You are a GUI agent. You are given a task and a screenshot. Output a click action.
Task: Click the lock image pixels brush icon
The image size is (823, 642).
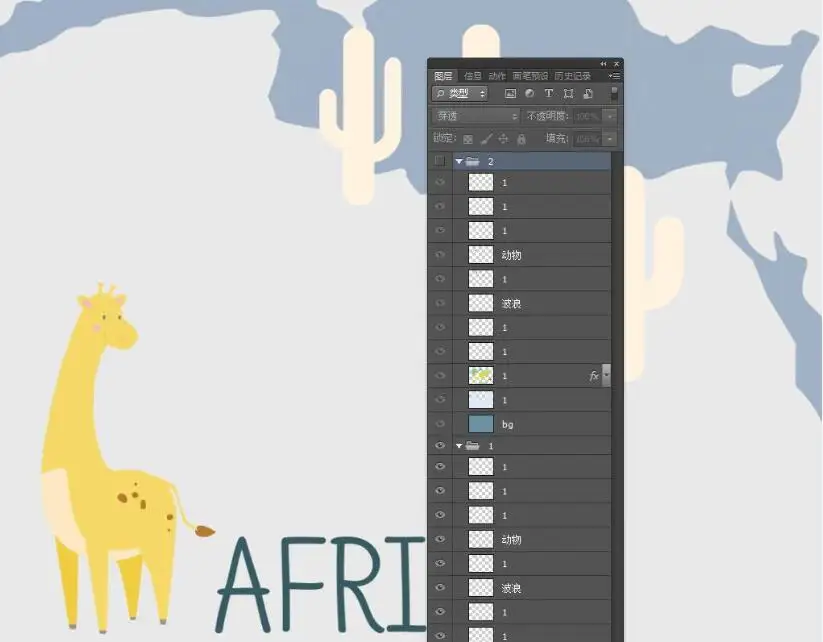487,139
